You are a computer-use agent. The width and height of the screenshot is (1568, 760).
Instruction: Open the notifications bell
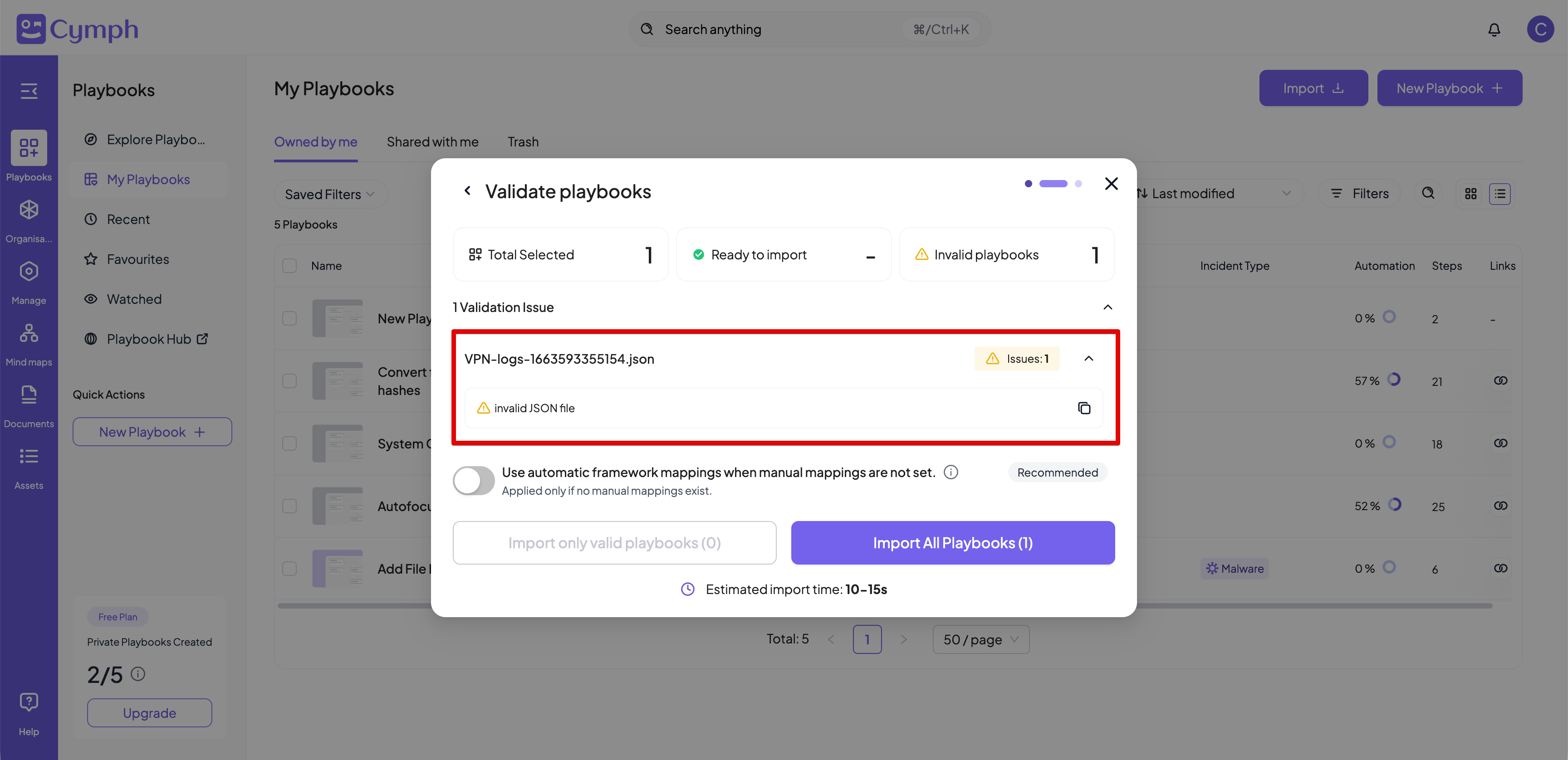click(x=1494, y=29)
